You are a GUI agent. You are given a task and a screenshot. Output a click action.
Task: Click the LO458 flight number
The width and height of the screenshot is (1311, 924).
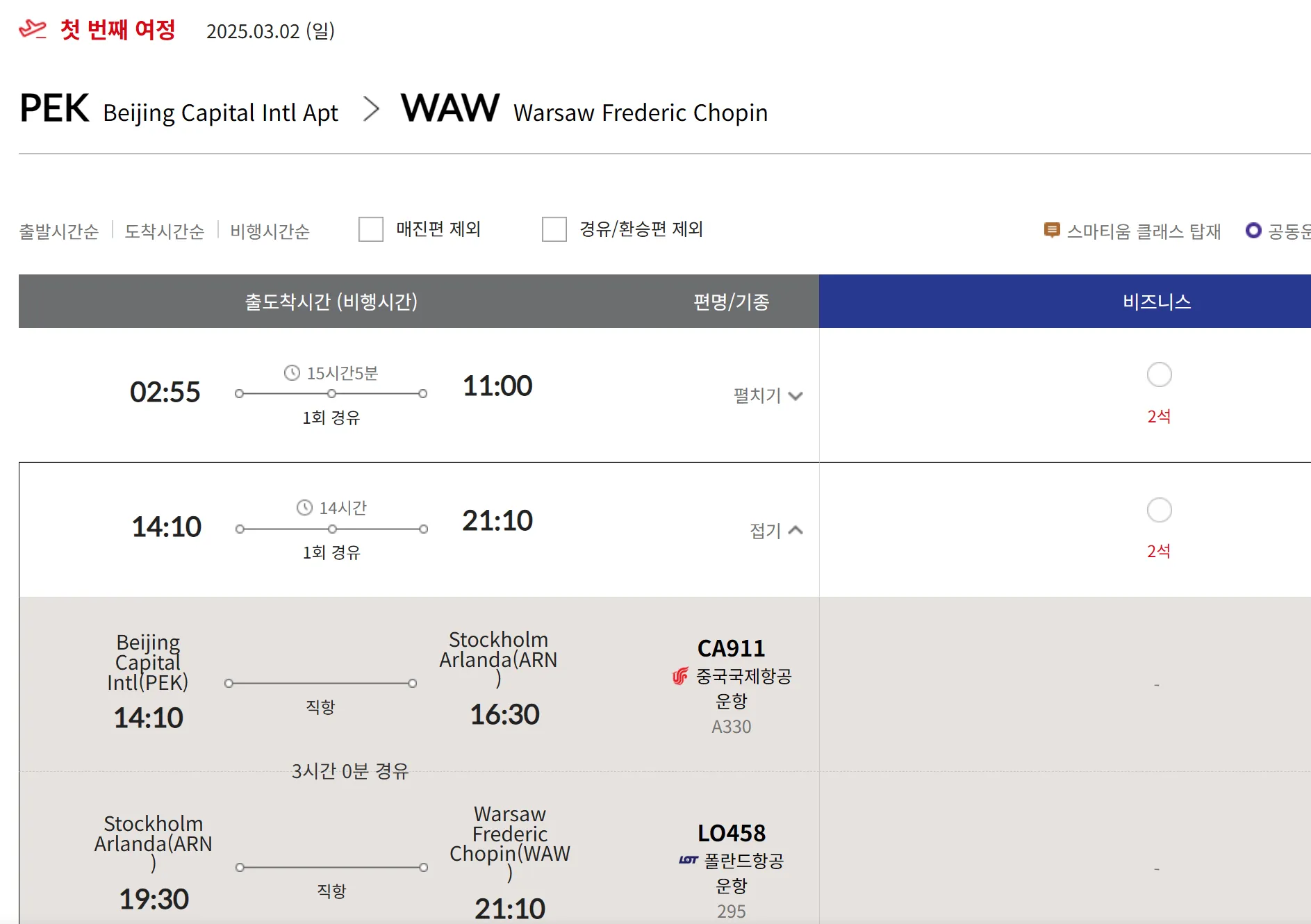coord(731,833)
